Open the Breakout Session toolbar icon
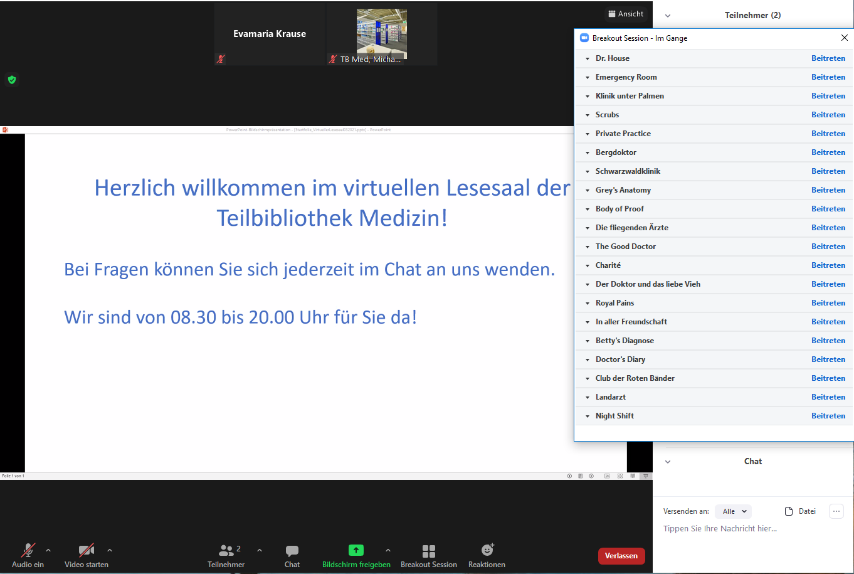This screenshot has height=574, width=854. click(x=428, y=550)
